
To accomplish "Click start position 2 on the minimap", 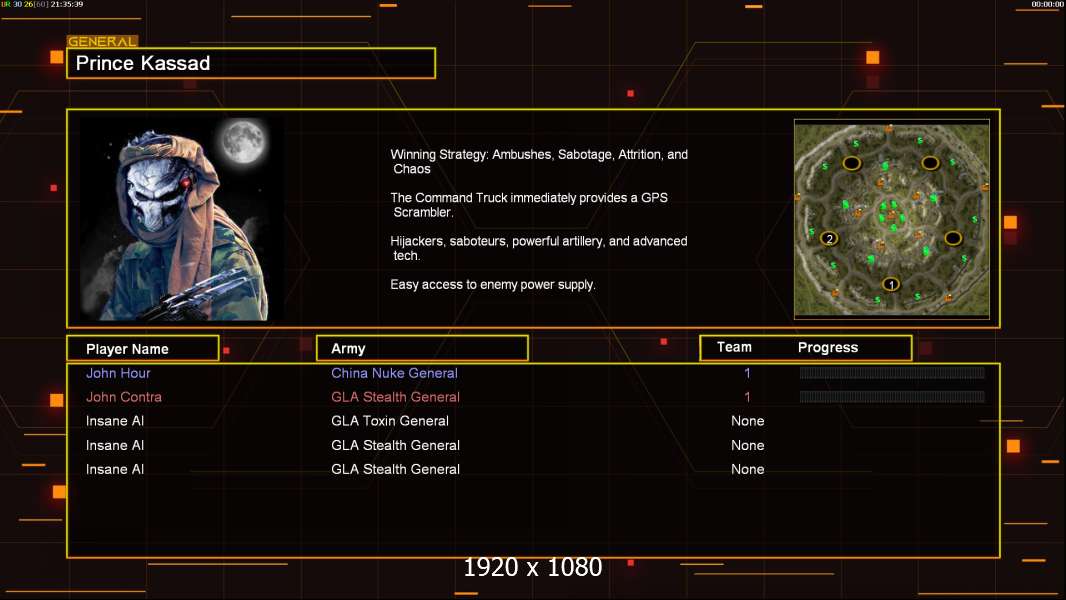I will click(x=829, y=239).
